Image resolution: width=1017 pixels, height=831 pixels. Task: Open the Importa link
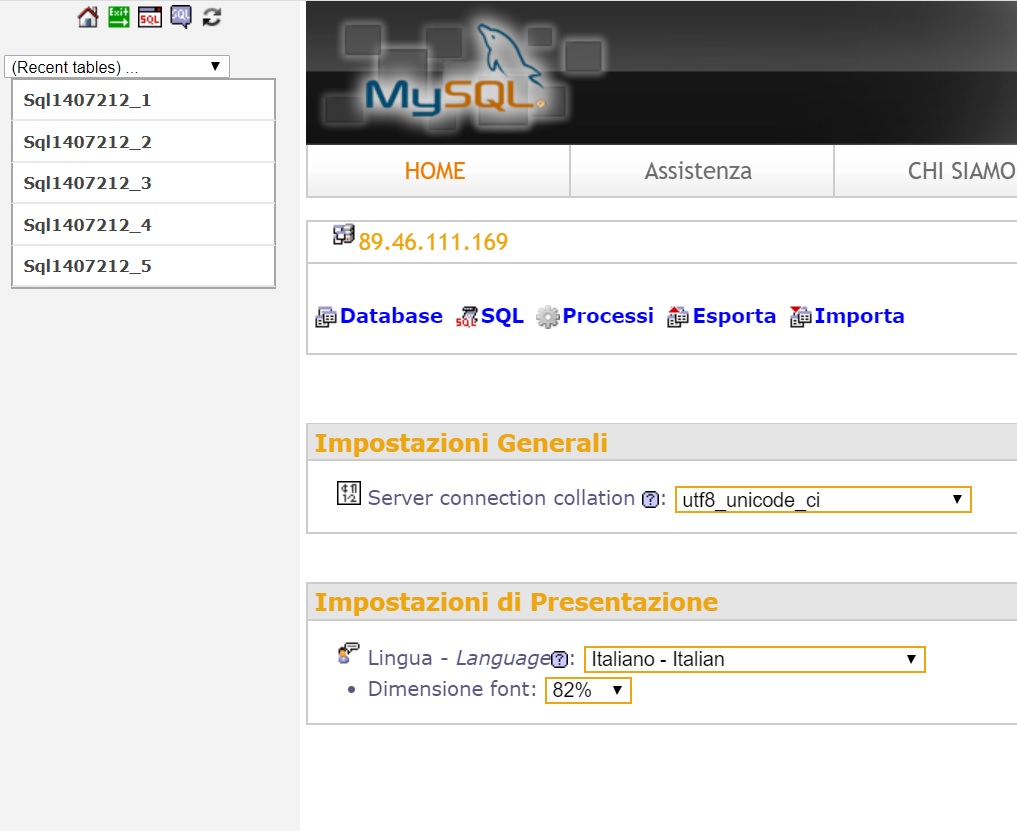pyautogui.click(x=858, y=316)
